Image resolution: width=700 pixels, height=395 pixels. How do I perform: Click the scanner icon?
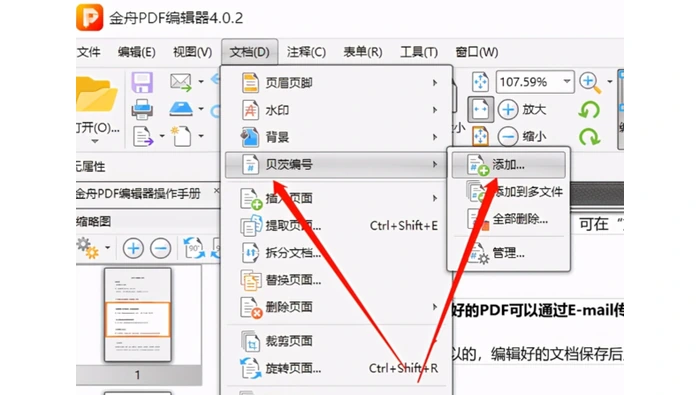(181, 109)
